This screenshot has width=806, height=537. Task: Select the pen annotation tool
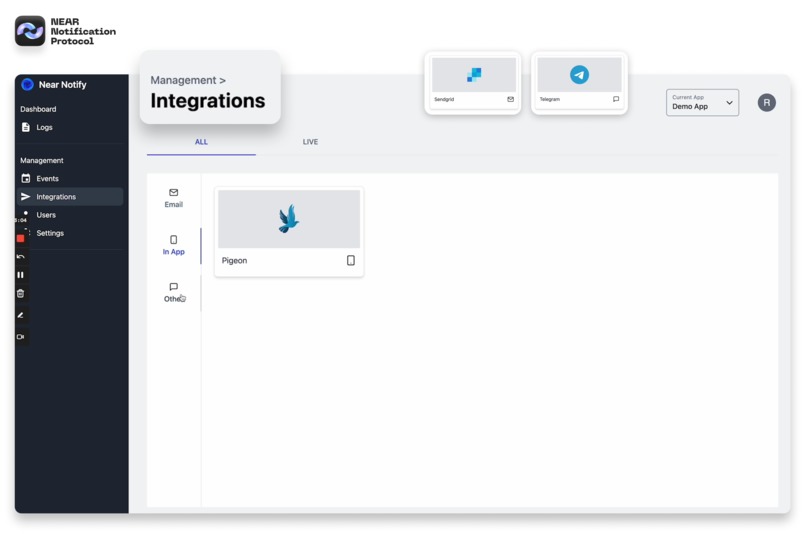pyautogui.click(x=21, y=315)
